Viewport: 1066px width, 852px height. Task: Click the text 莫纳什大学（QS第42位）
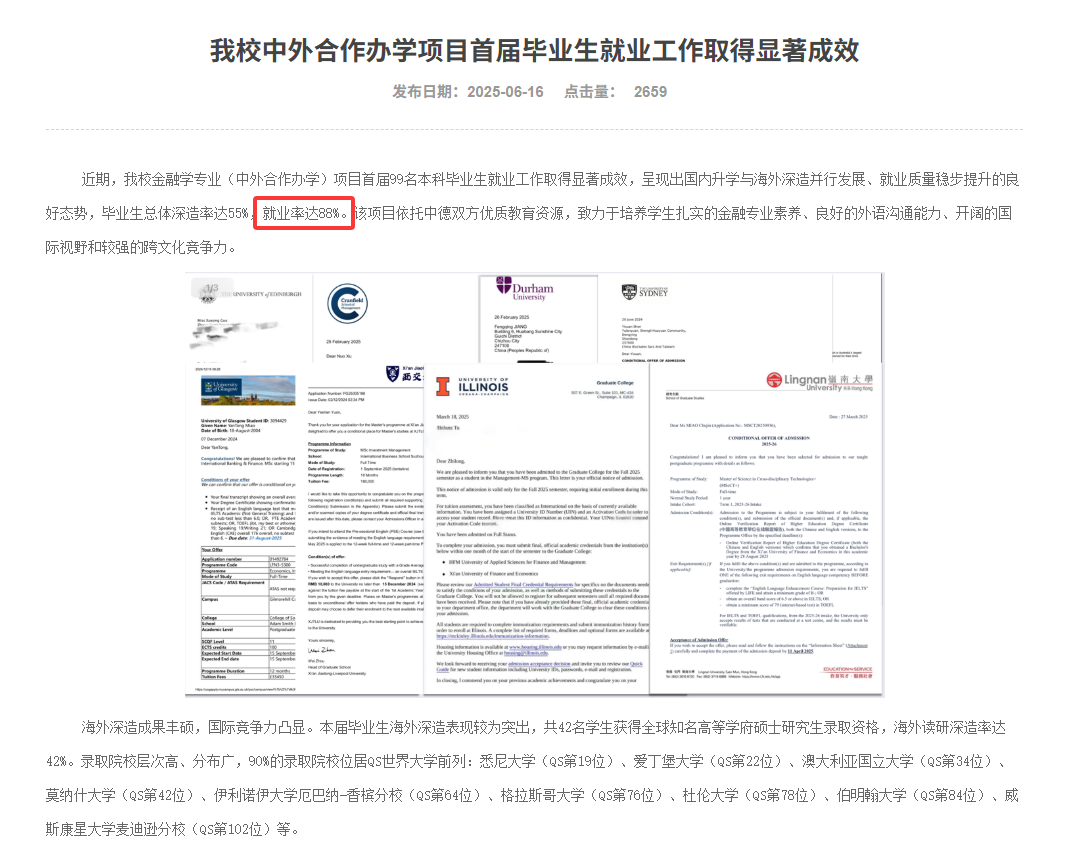pos(123,796)
